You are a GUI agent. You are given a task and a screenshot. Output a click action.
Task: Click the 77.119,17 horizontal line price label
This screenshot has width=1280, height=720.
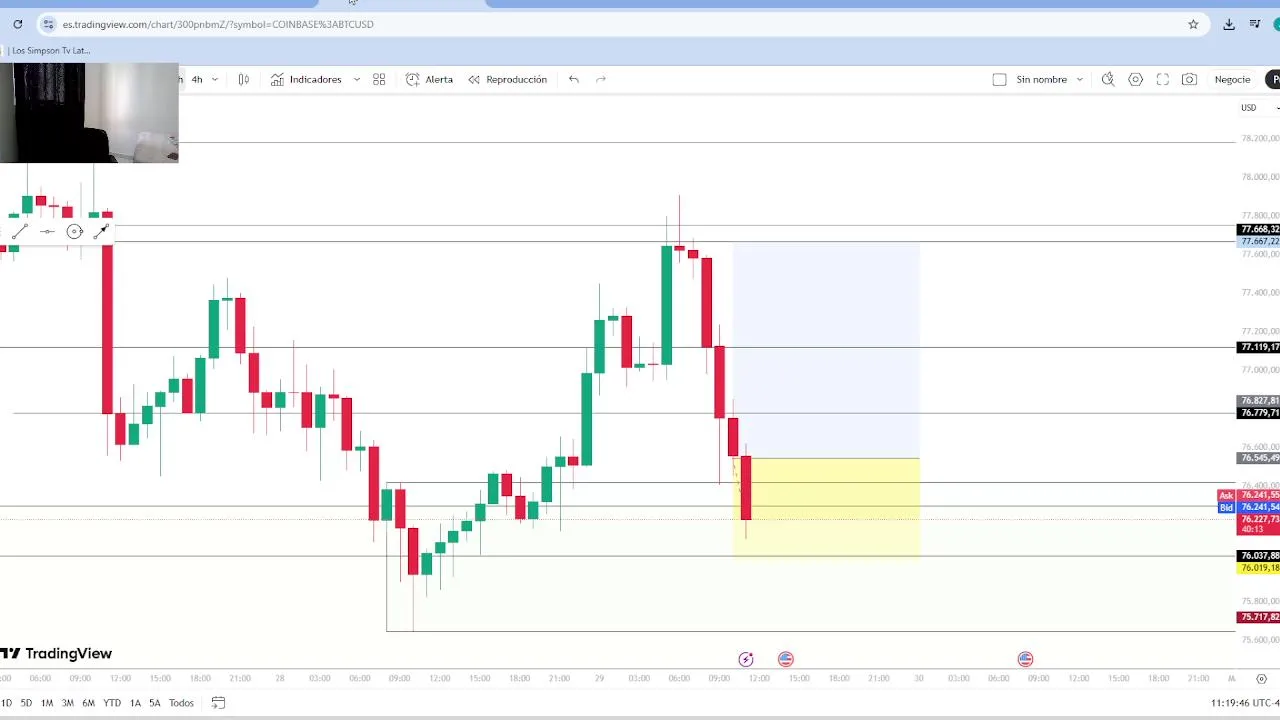pos(1258,348)
